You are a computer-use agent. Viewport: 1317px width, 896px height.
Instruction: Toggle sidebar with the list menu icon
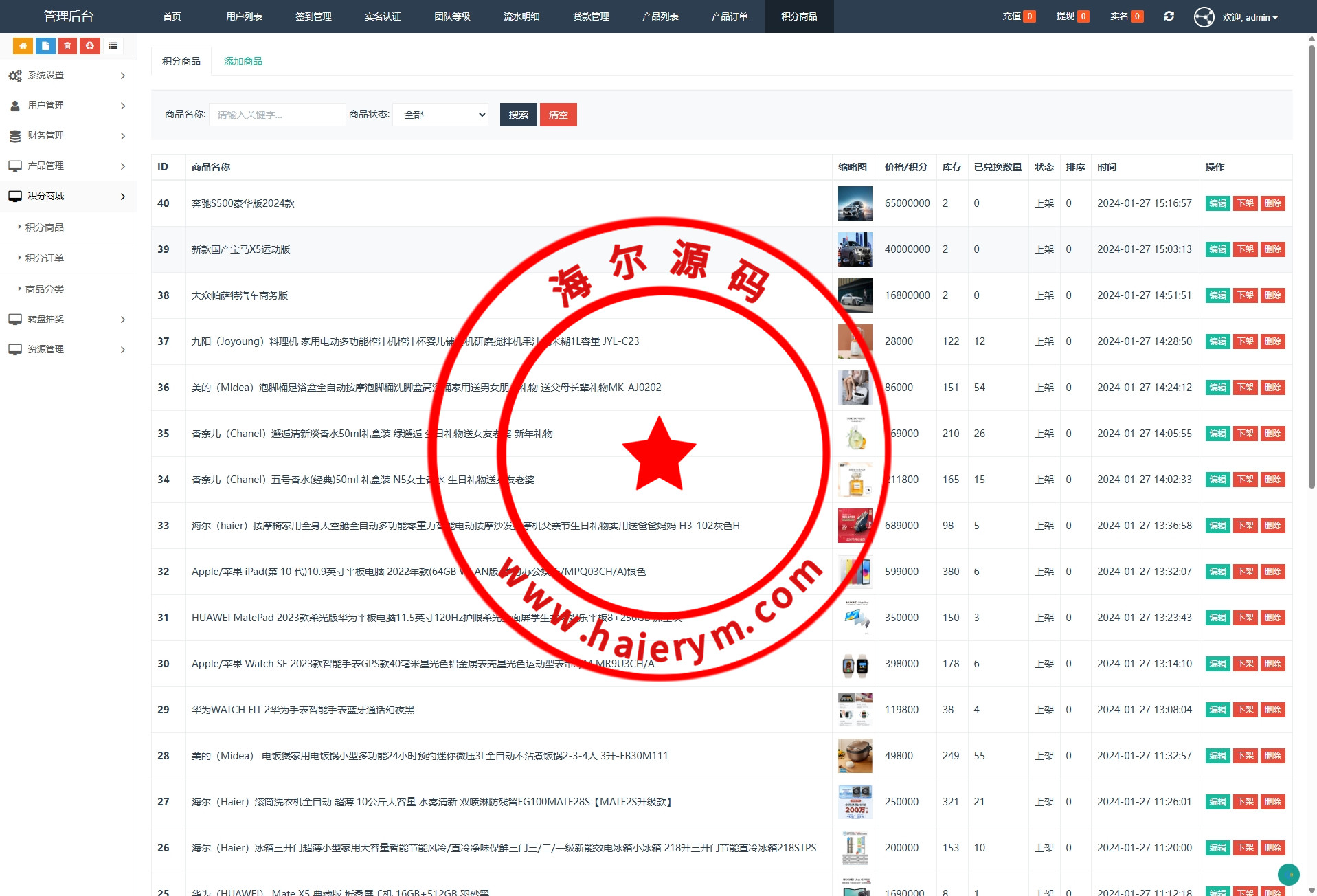pos(113,46)
